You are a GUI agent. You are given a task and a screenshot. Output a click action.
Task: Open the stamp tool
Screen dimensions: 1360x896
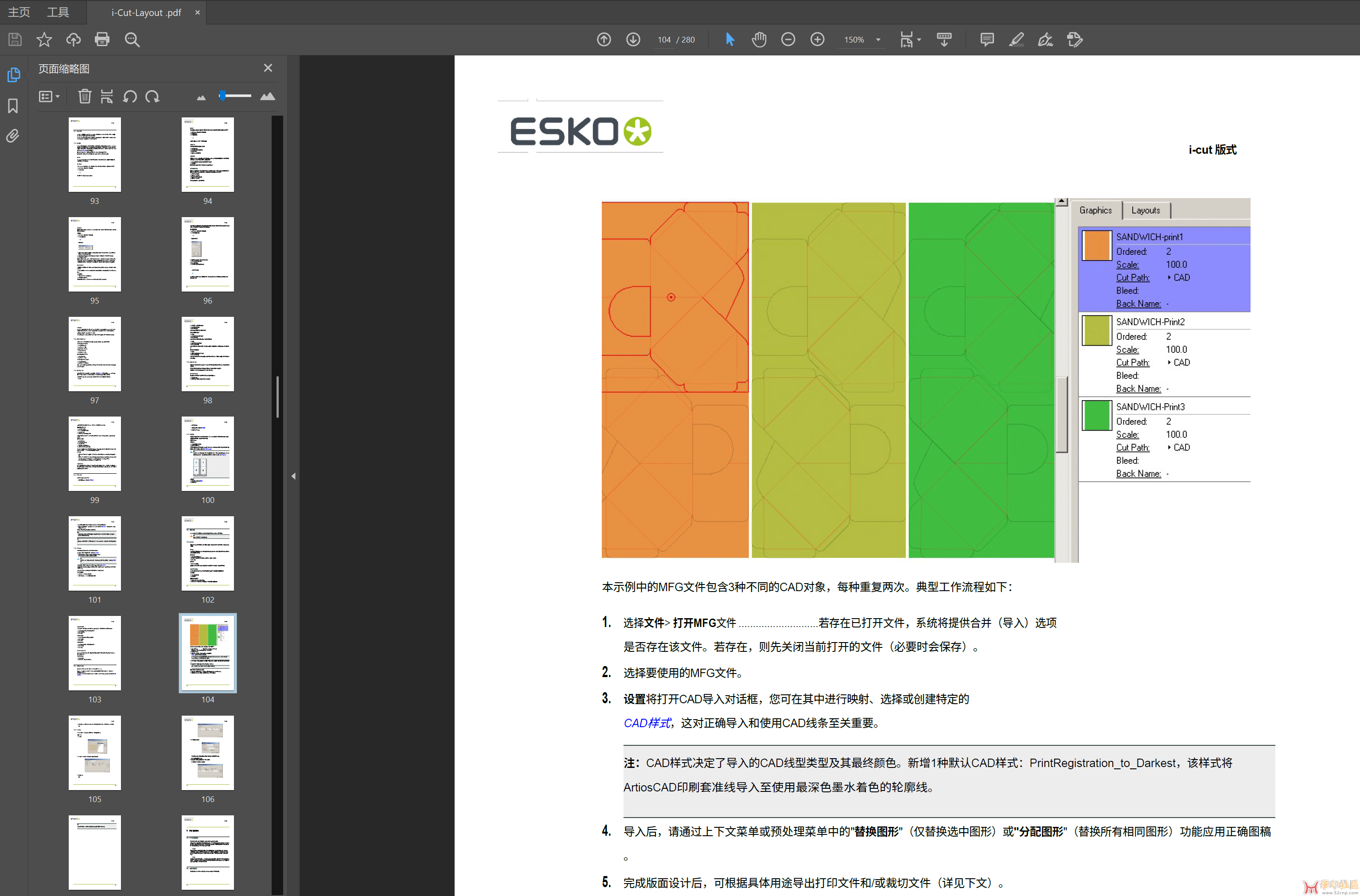click(x=1074, y=39)
